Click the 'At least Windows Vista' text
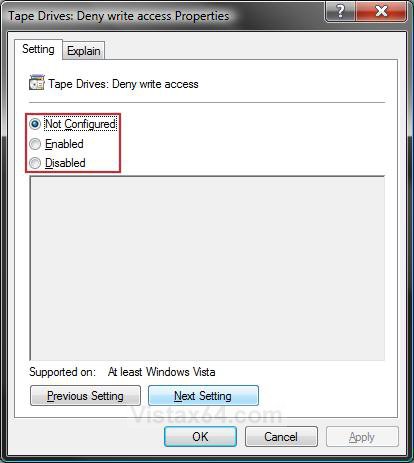The image size is (414, 463). click(162, 372)
